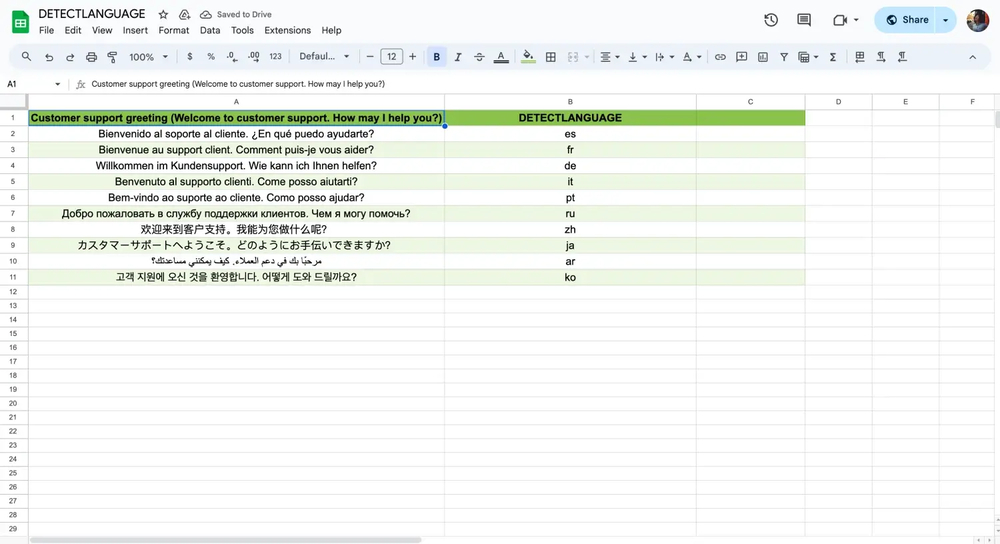Image resolution: width=1000 pixels, height=544 pixels.
Task: Click the font size input field
Action: [391, 57]
